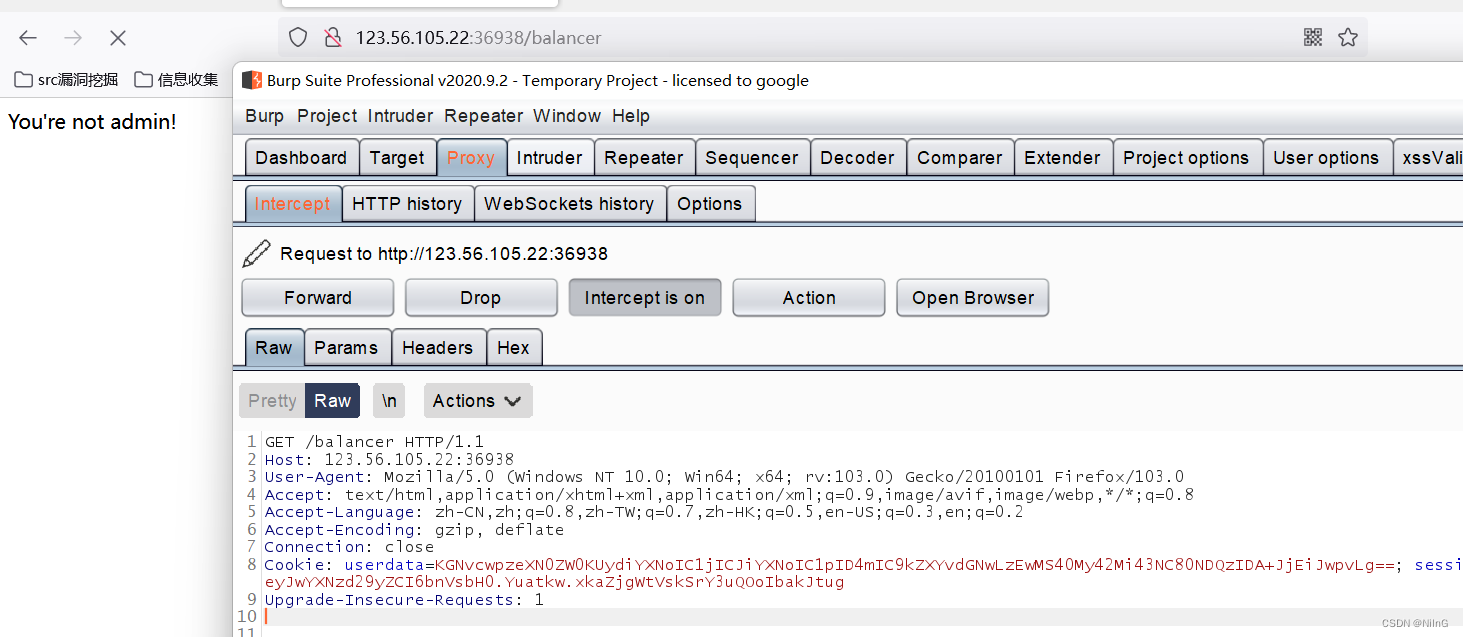
Task: Open the Burp menu
Action: [x=264, y=116]
